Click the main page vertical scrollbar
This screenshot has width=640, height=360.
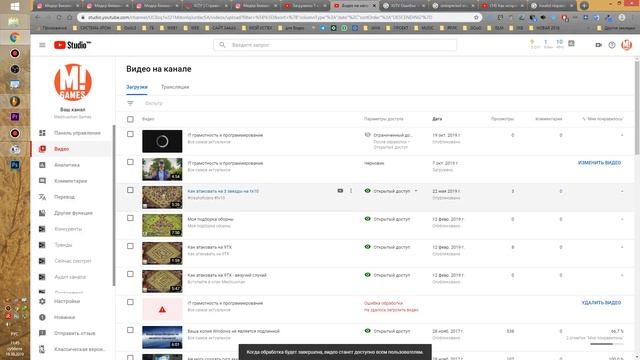637,107
